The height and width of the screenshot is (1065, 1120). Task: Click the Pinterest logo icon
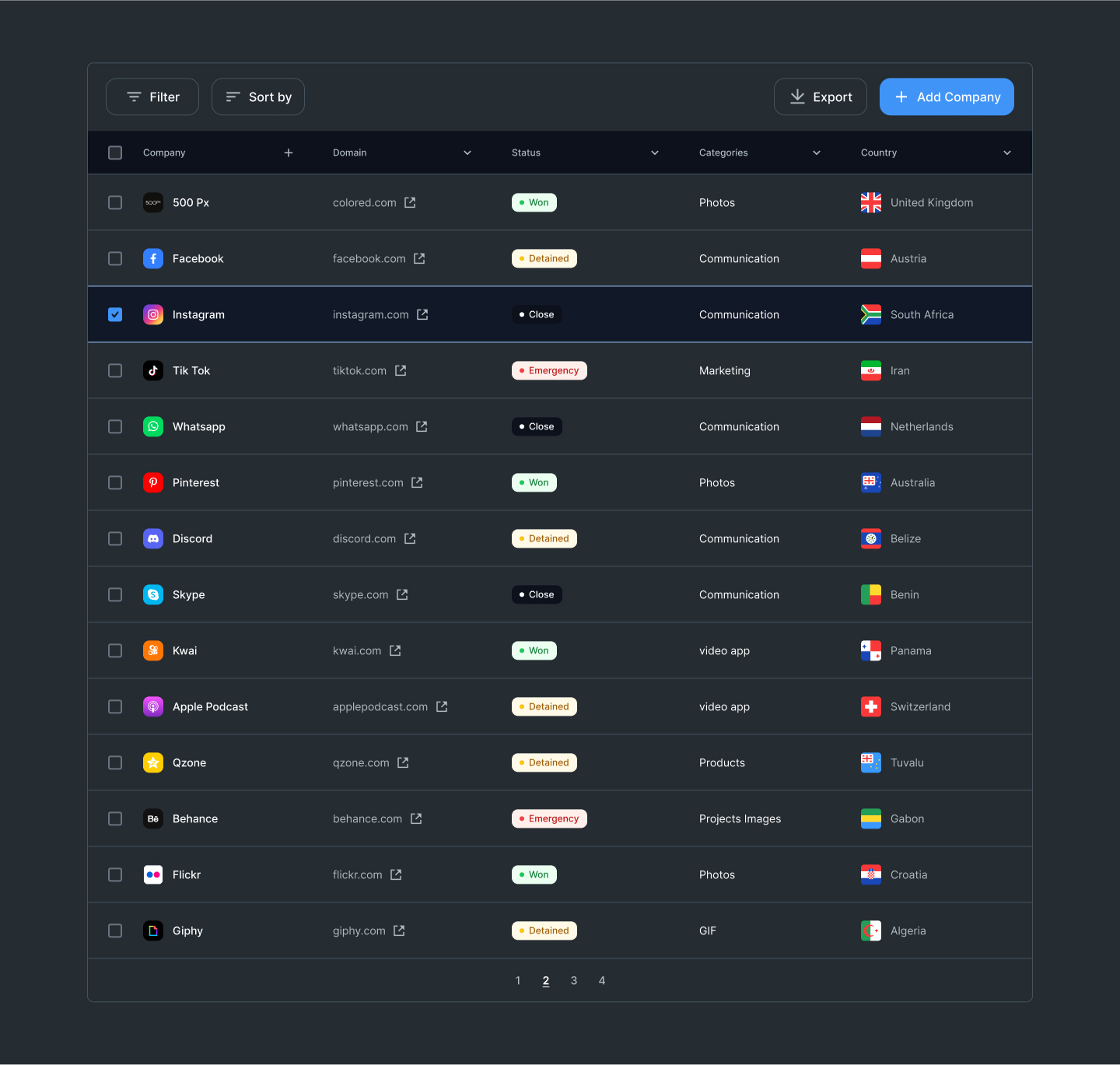(x=153, y=482)
